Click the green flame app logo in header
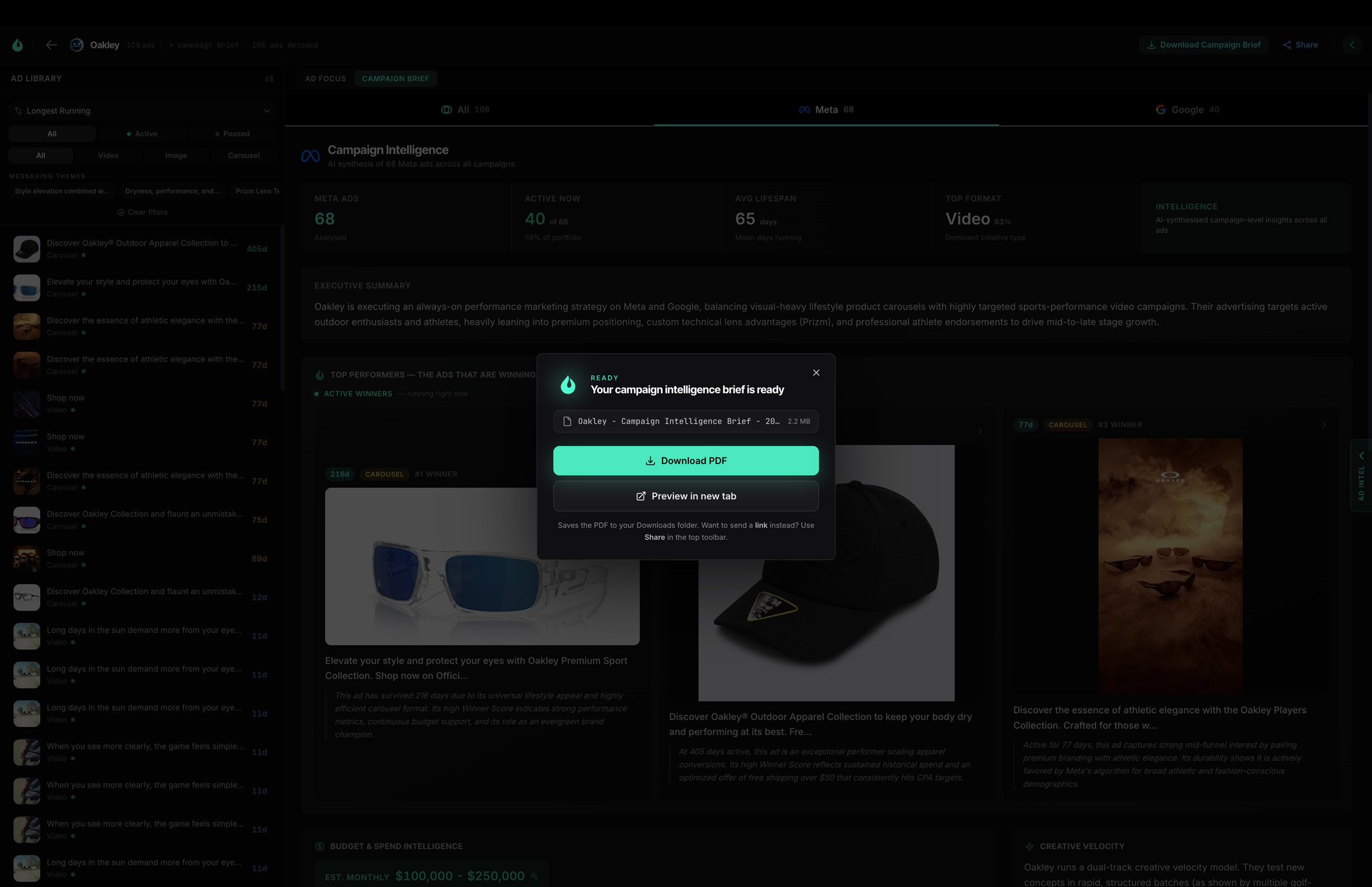The width and height of the screenshot is (1372, 887). (18, 45)
